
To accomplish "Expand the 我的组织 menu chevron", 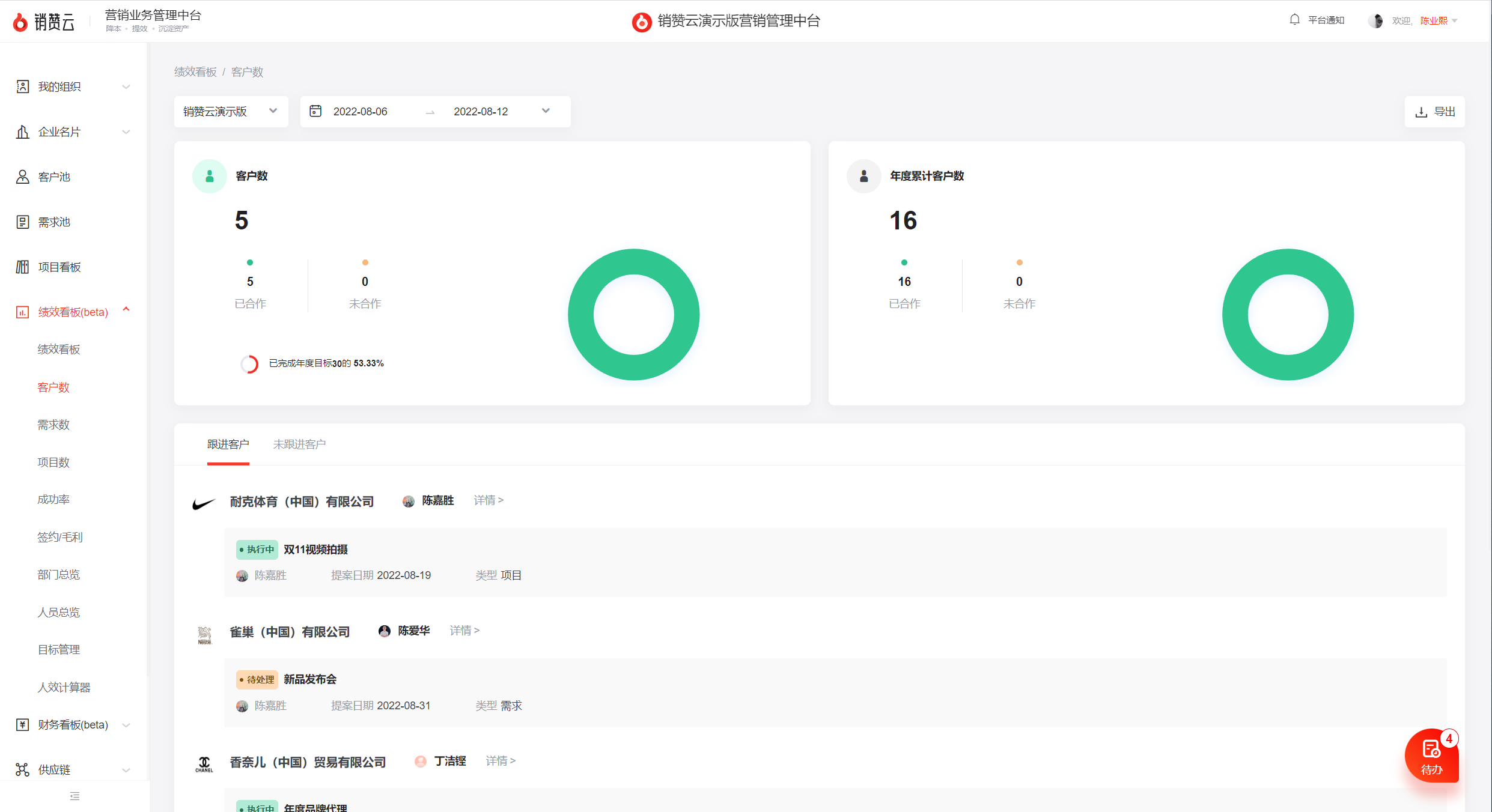I will [x=126, y=86].
